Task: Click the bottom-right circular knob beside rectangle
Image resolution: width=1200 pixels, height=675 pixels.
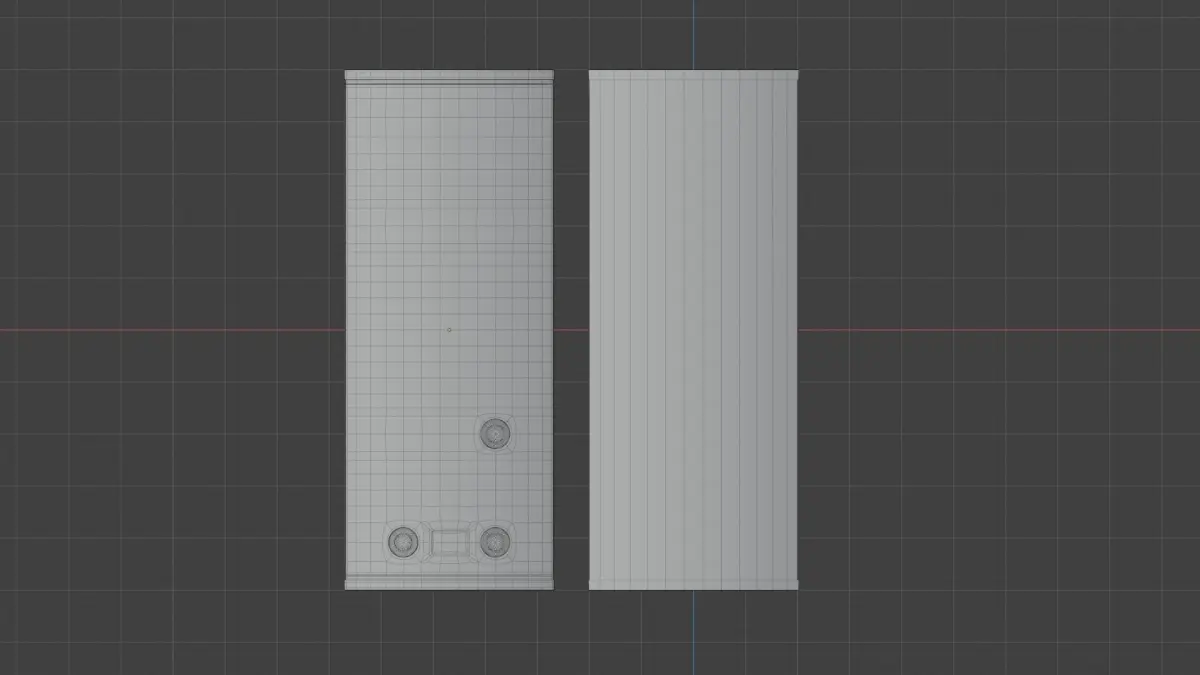Action: [x=495, y=542]
